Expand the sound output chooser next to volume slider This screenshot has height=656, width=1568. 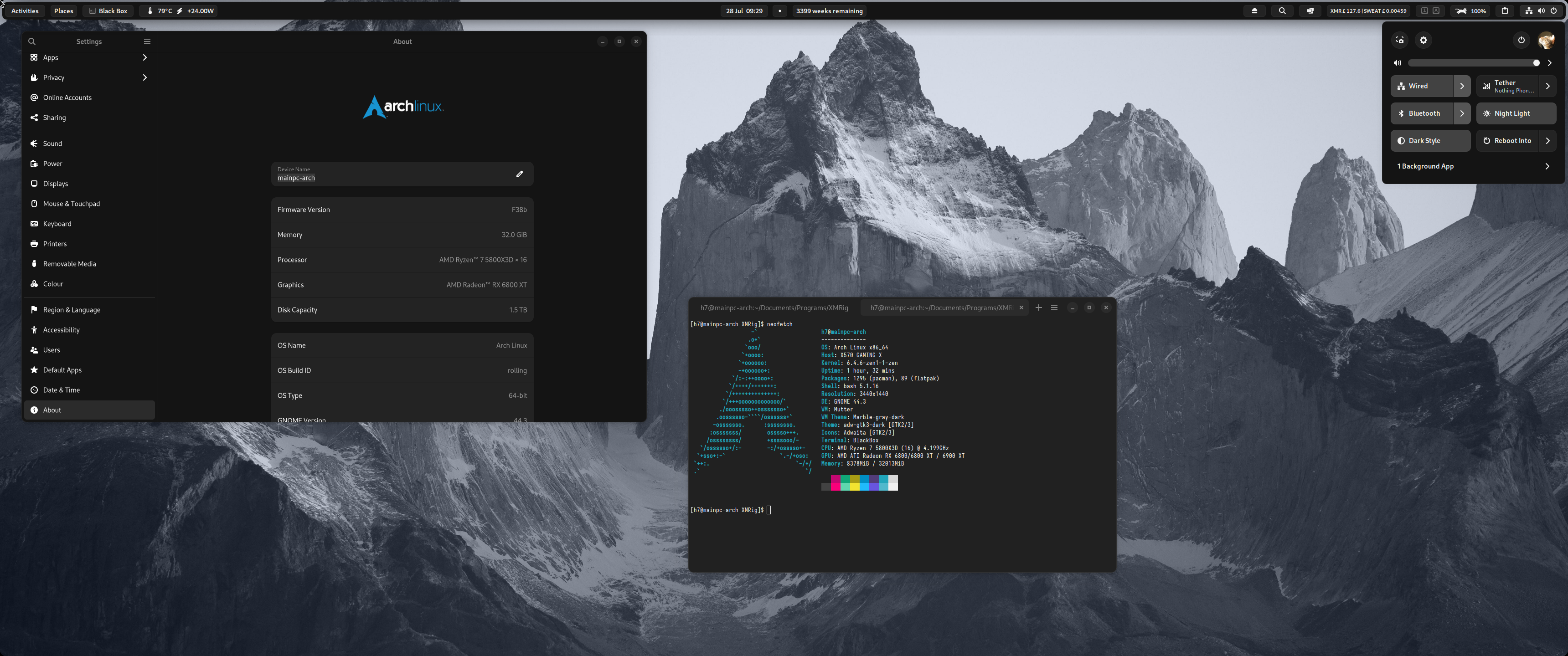(1549, 63)
